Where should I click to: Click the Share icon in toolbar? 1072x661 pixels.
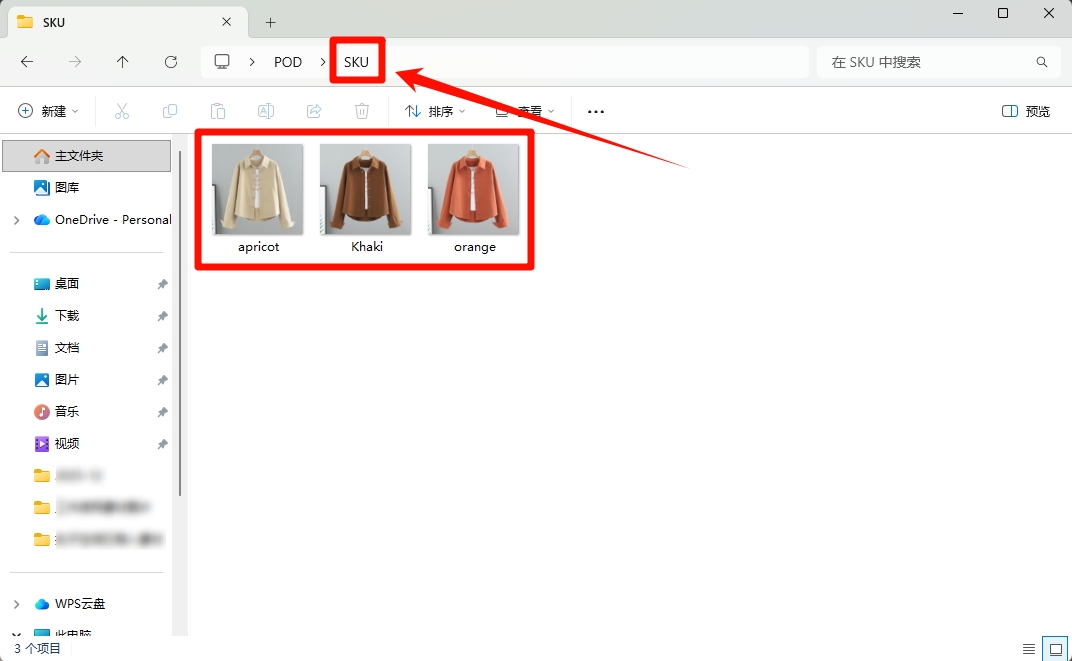(314, 111)
